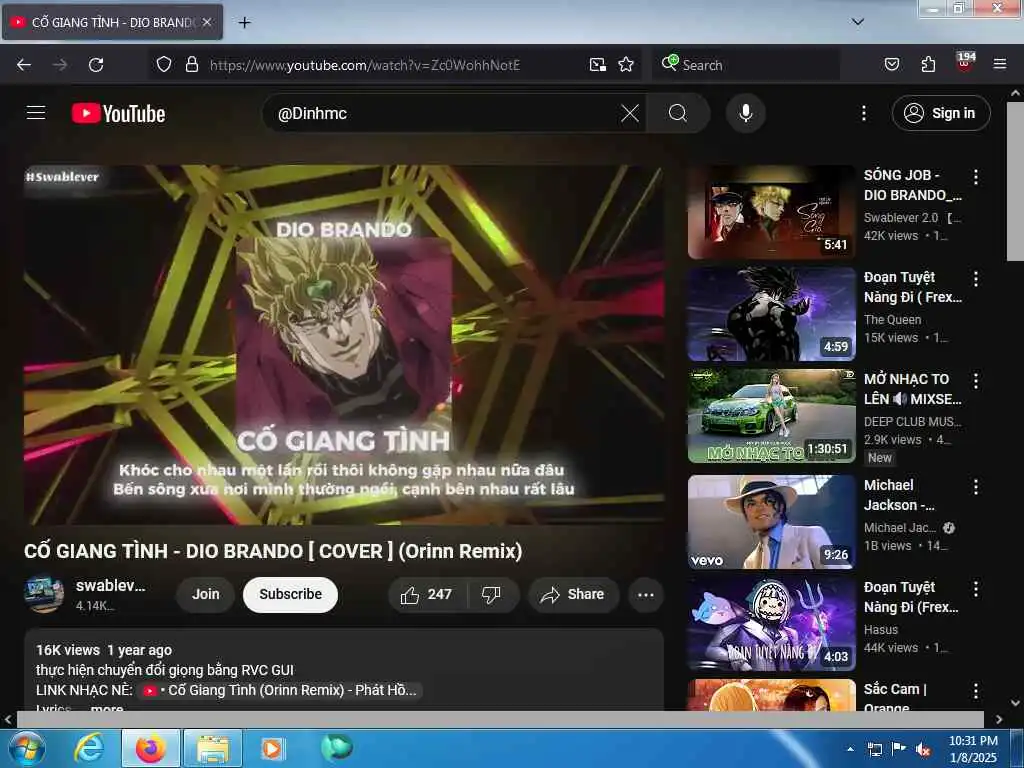The width and height of the screenshot is (1024, 768).
Task: Open the swablev... channel name
Action: 110,585
